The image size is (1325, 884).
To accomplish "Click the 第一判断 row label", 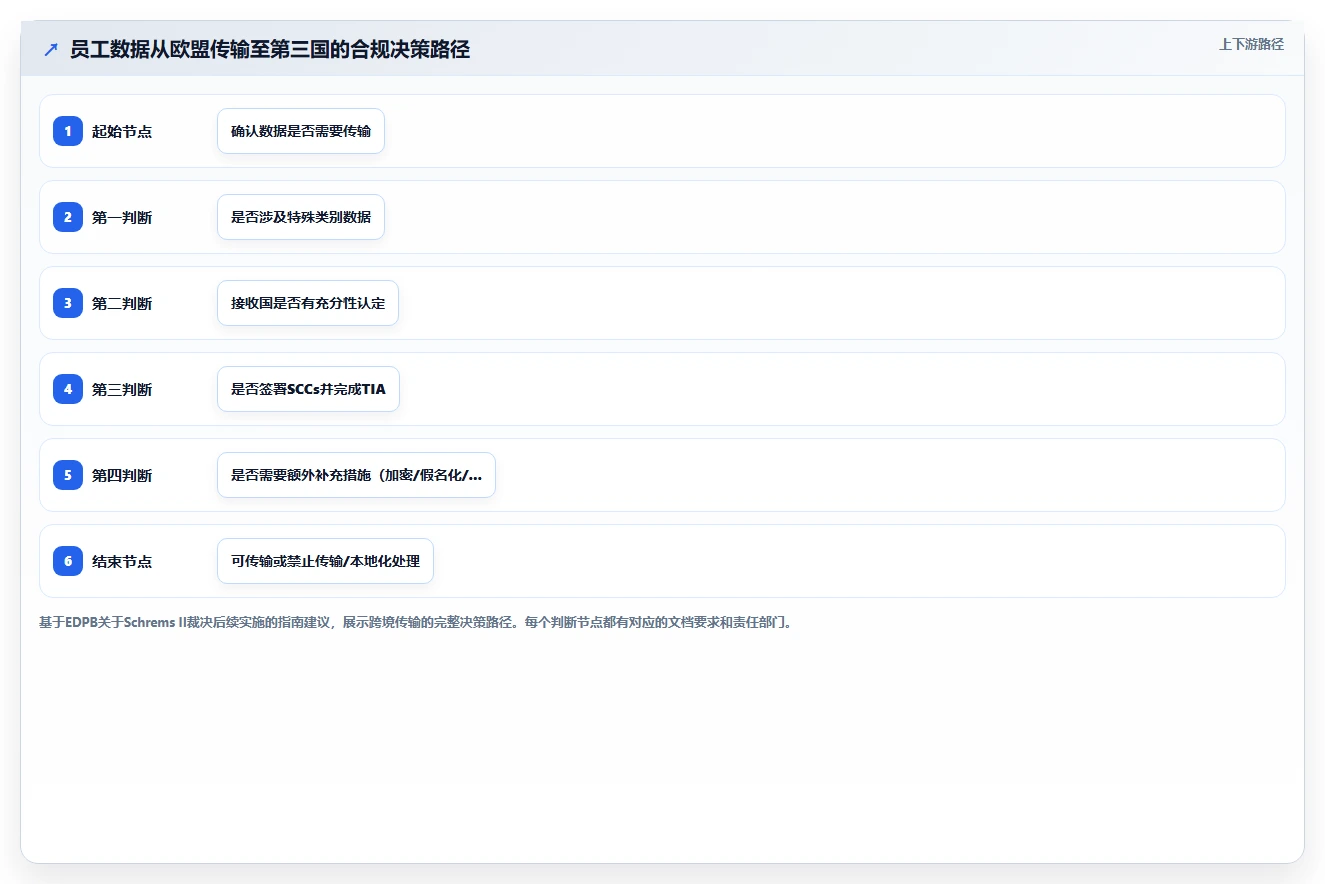I will [122, 217].
